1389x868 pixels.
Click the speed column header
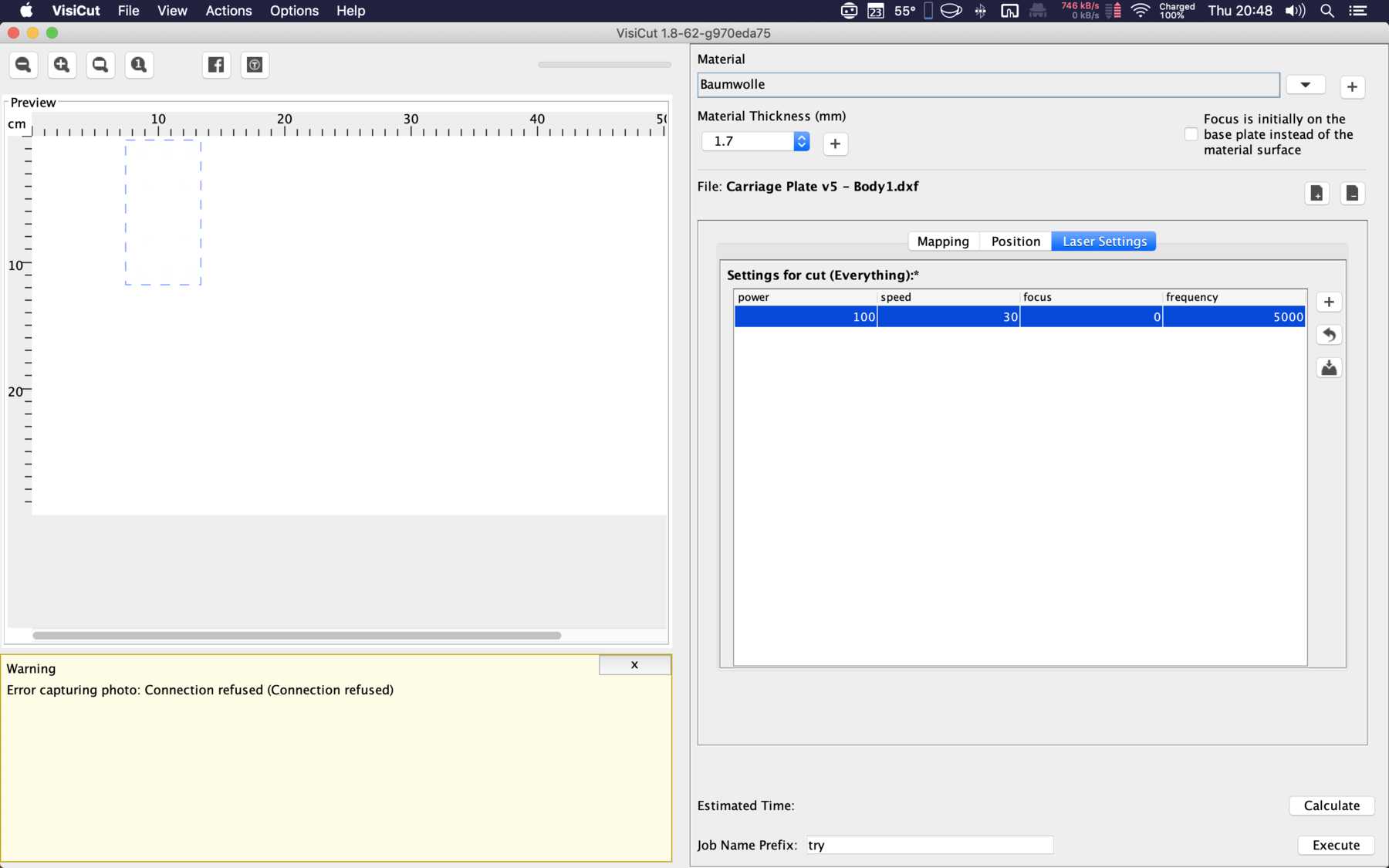point(948,297)
